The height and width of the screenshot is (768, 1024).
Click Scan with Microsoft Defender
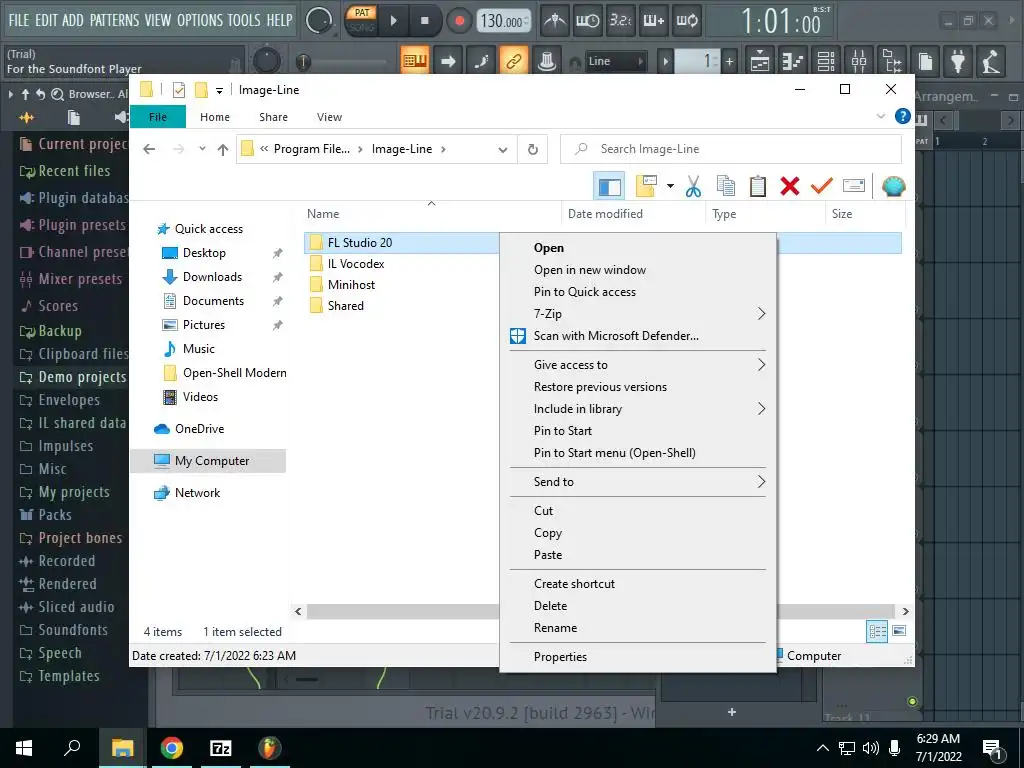click(637, 336)
